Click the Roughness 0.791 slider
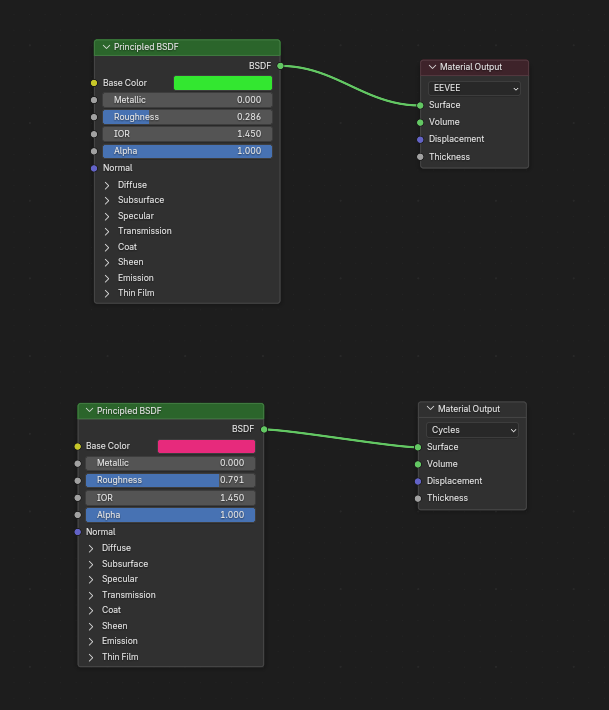The image size is (609, 710). click(171, 480)
